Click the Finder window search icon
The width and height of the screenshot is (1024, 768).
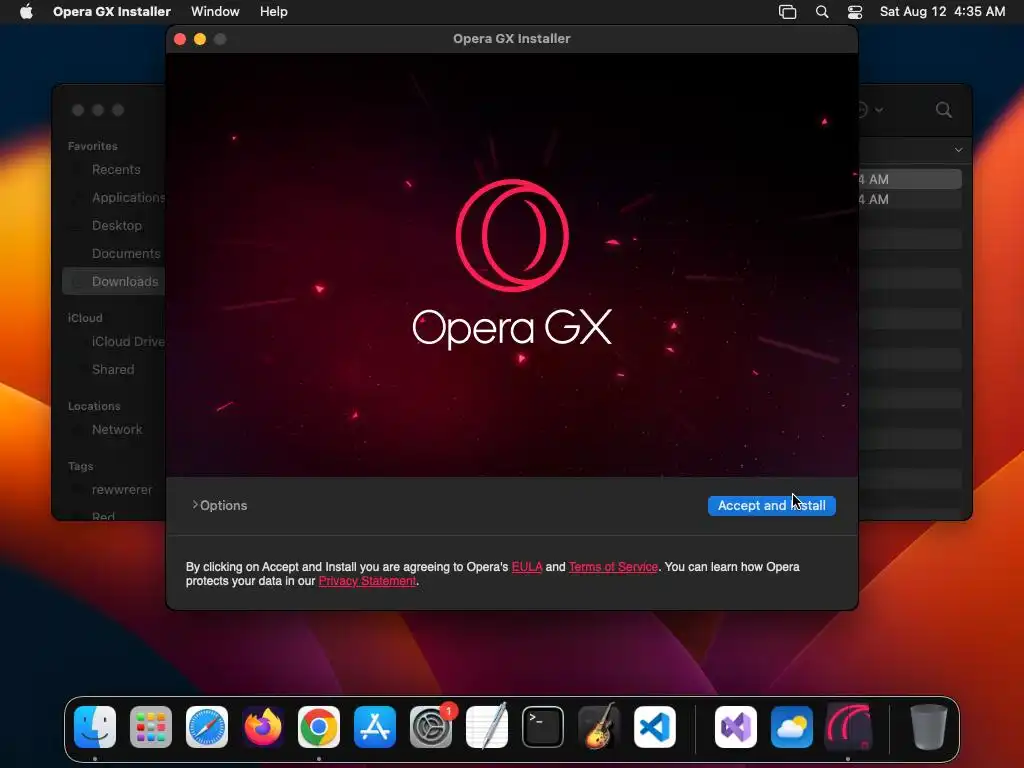click(943, 110)
